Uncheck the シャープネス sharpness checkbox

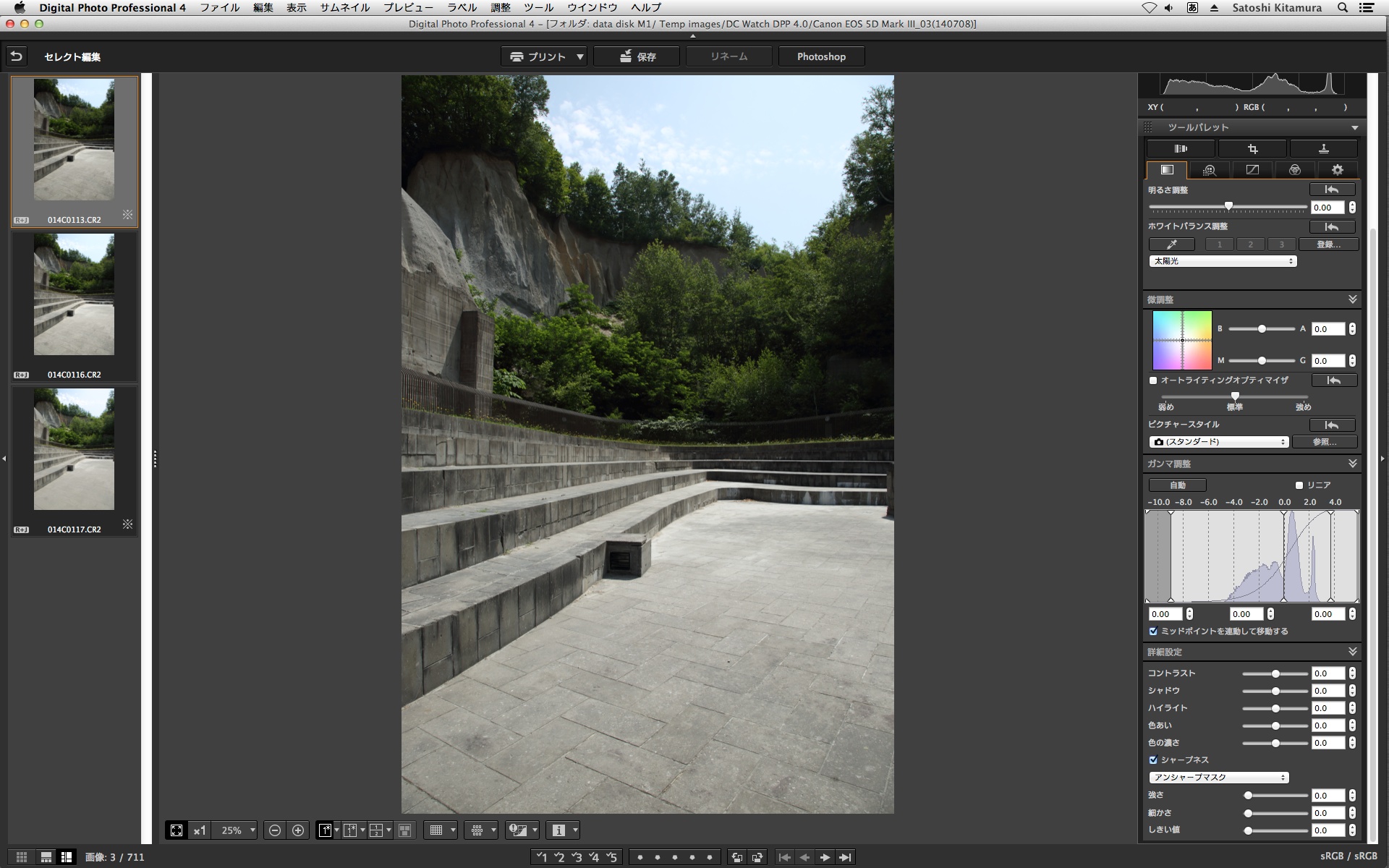[1153, 760]
